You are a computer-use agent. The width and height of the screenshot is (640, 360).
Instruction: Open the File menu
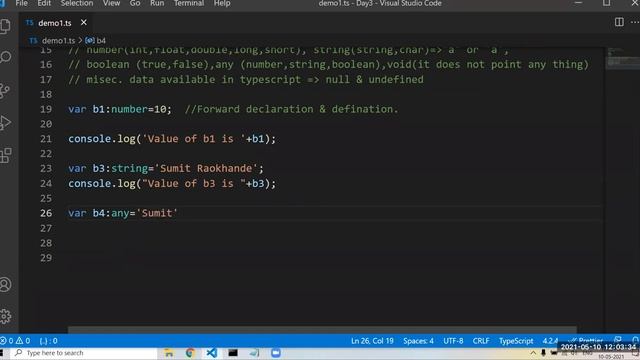[21, 3]
